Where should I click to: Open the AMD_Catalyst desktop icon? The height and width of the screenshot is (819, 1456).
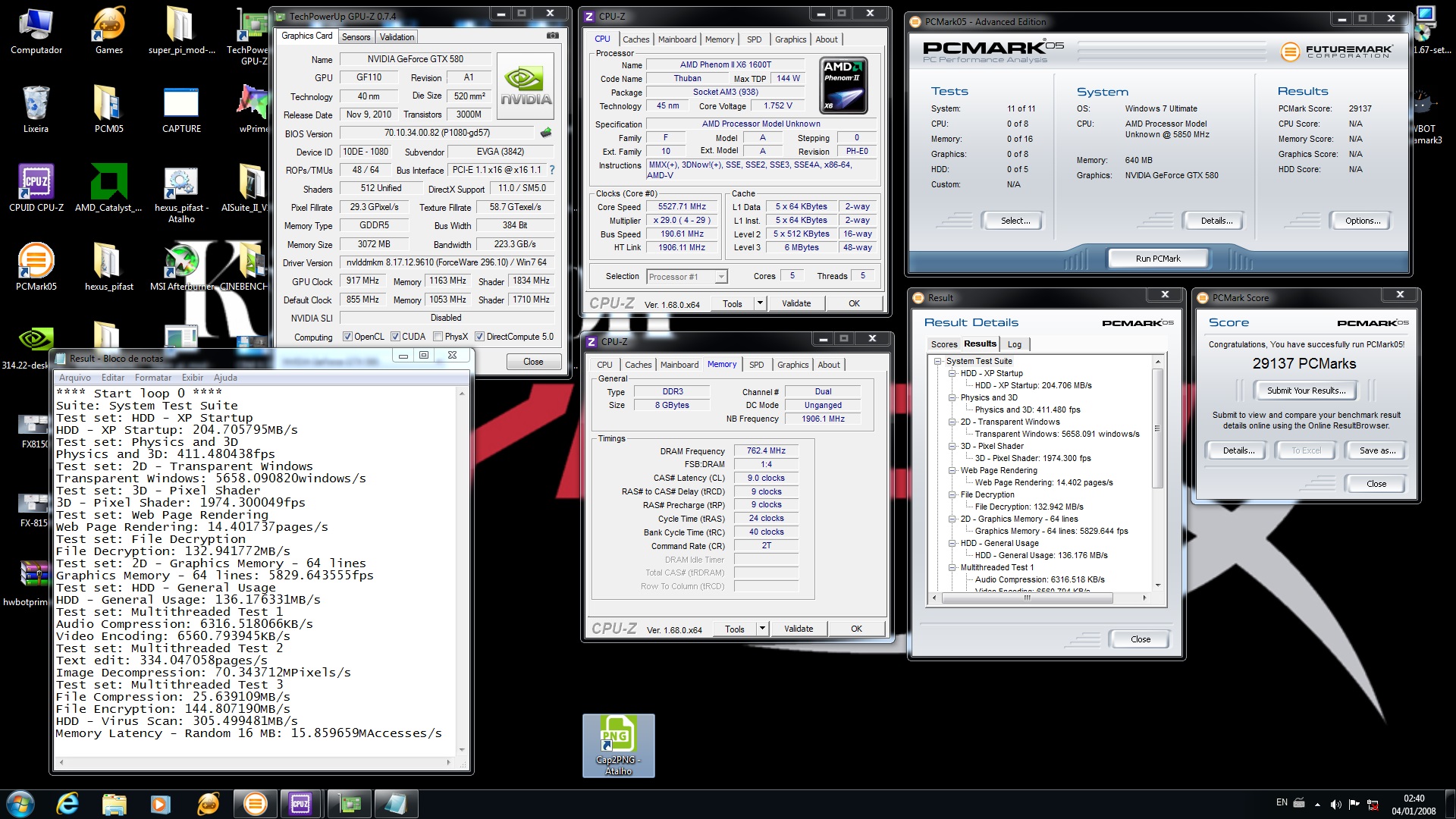(108, 189)
